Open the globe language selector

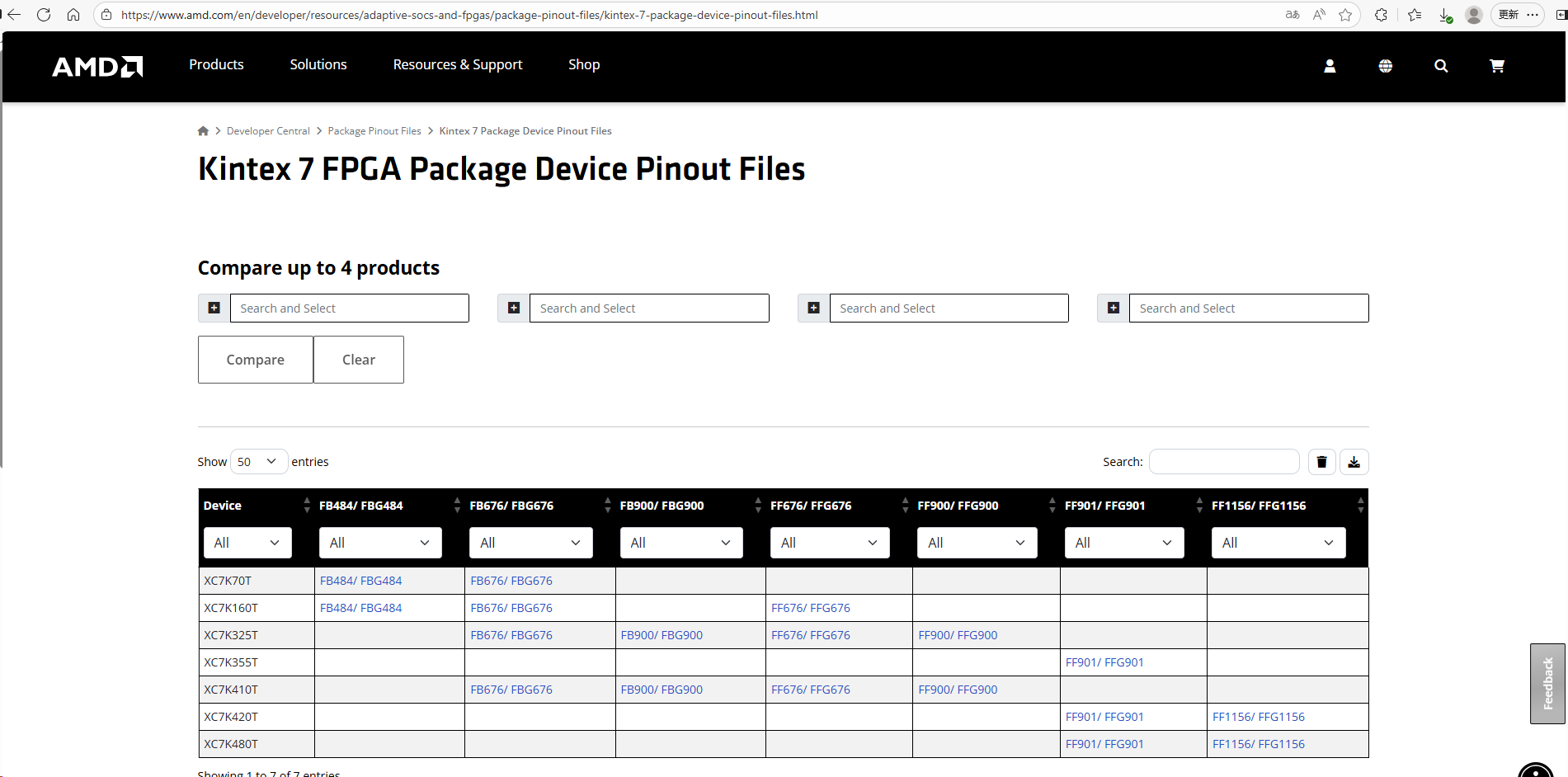point(1386,66)
